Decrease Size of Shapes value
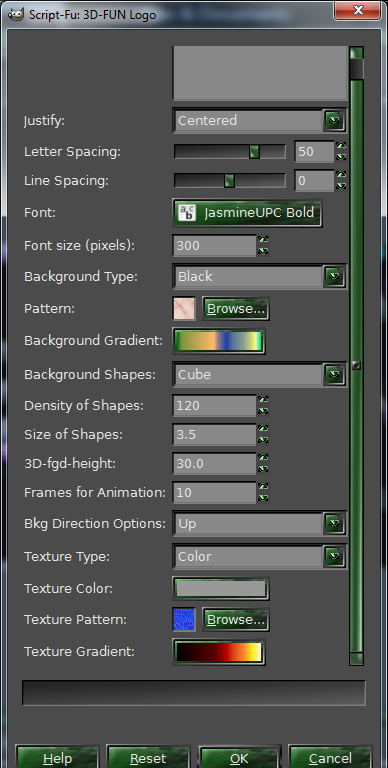Viewport: 388px width, 768px height. click(x=263, y=440)
